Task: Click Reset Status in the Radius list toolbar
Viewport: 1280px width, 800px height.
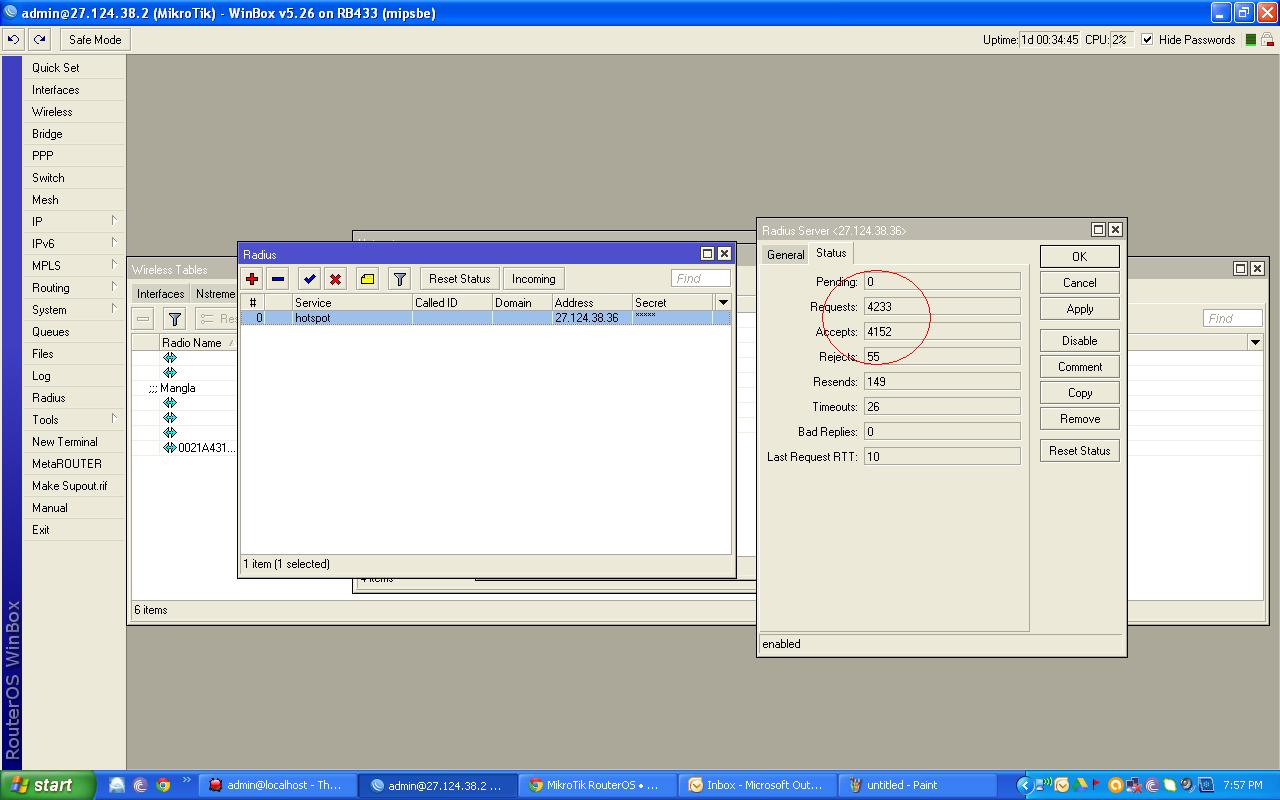Action: tap(460, 279)
